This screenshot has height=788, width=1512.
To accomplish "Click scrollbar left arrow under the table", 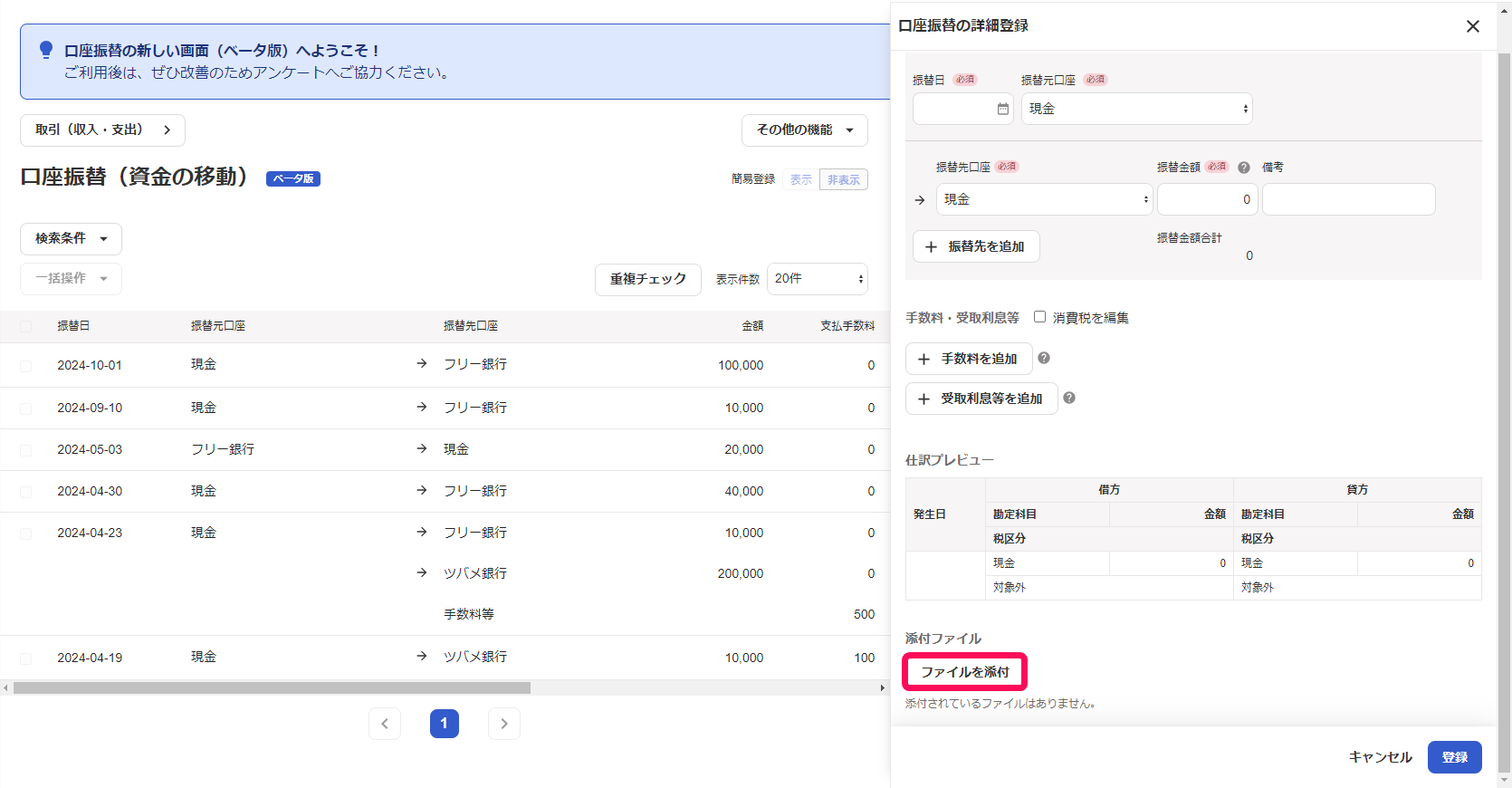I will click(5, 688).
